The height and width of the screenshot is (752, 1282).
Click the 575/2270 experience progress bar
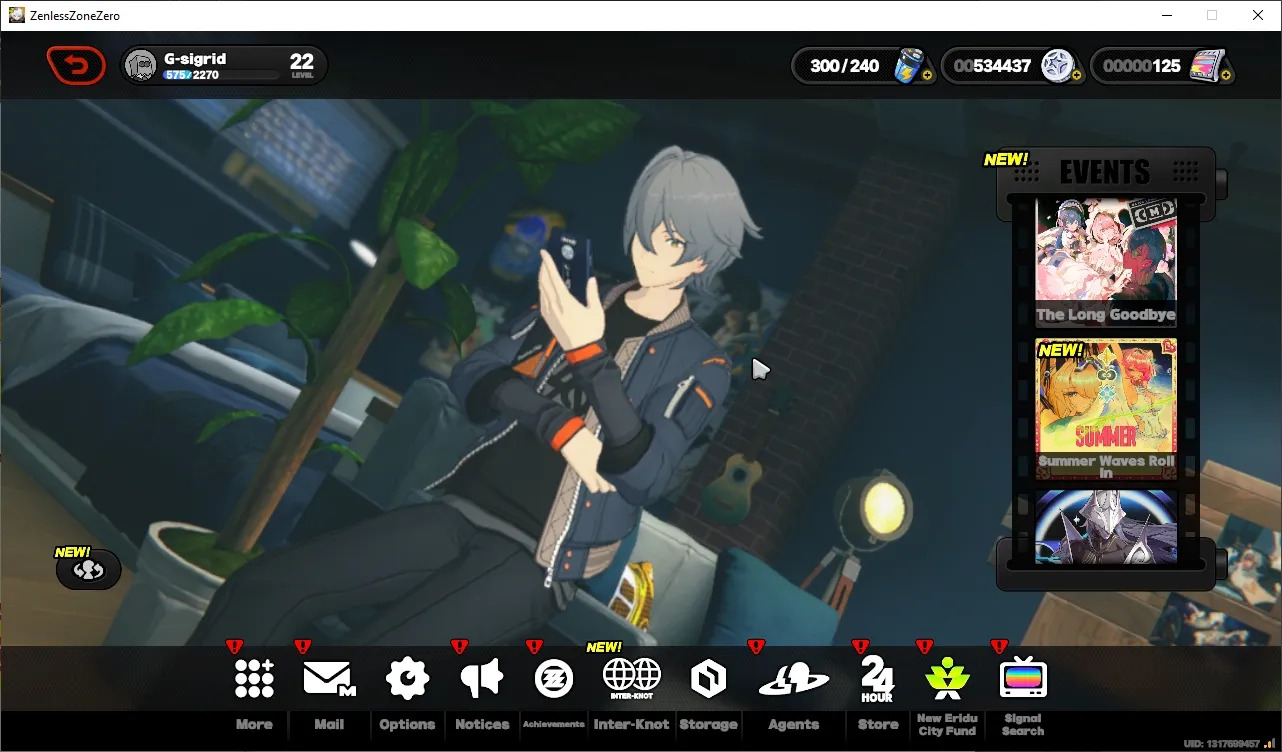click(x=221, y=75)
